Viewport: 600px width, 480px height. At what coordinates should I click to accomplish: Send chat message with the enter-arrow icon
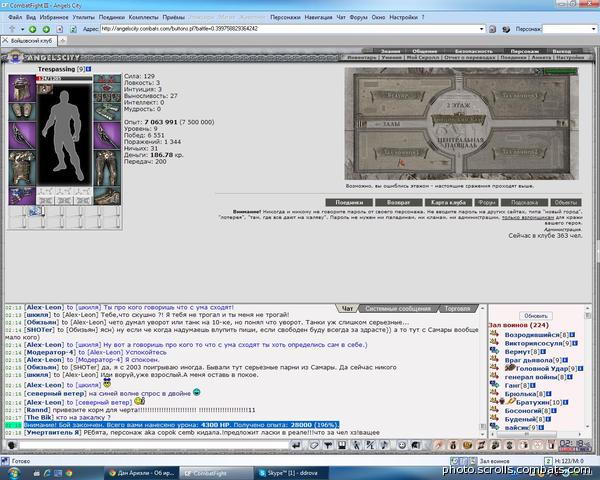point(296,445)
